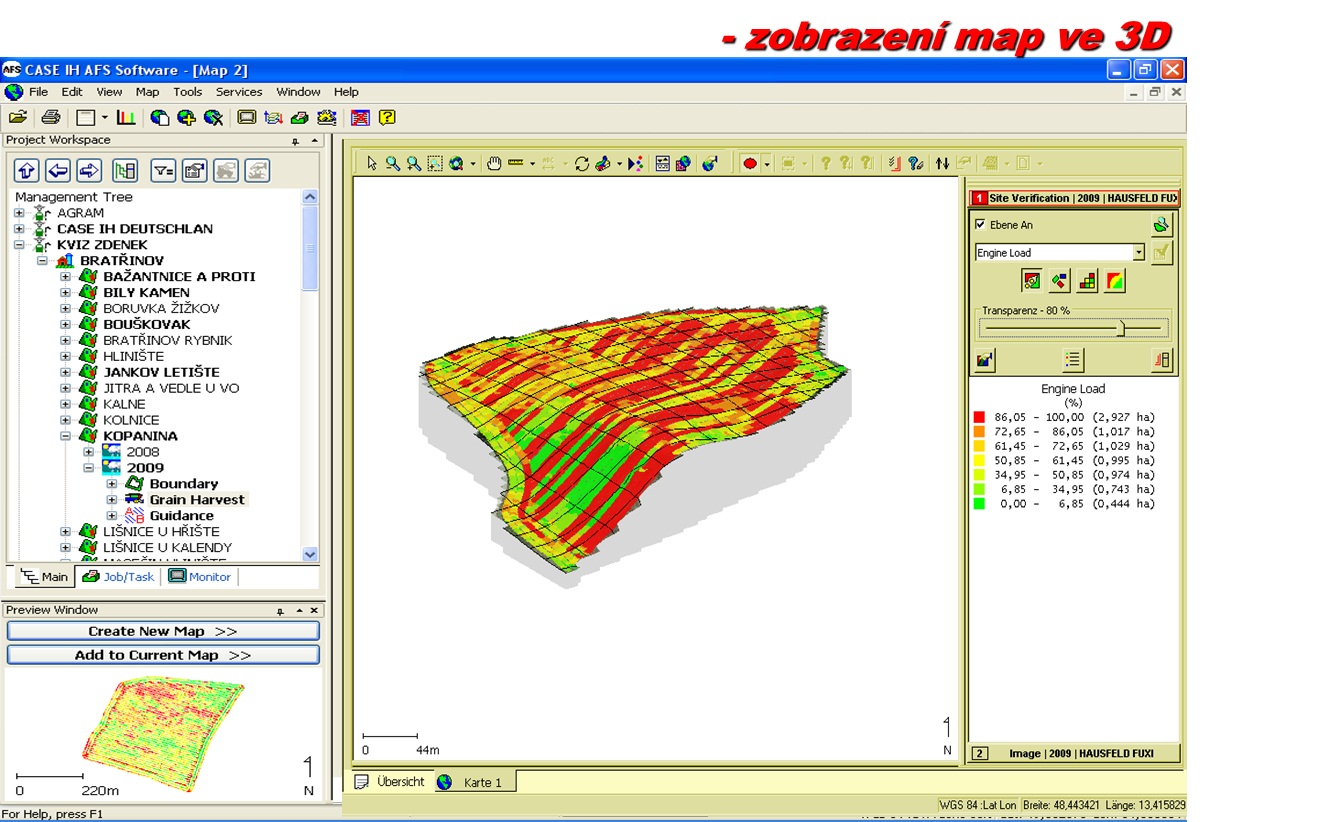The width and height of the screenshot is (1331, 822).
Task: Click the Management Tree scrollbar down arrow
Action: point(310,554)
